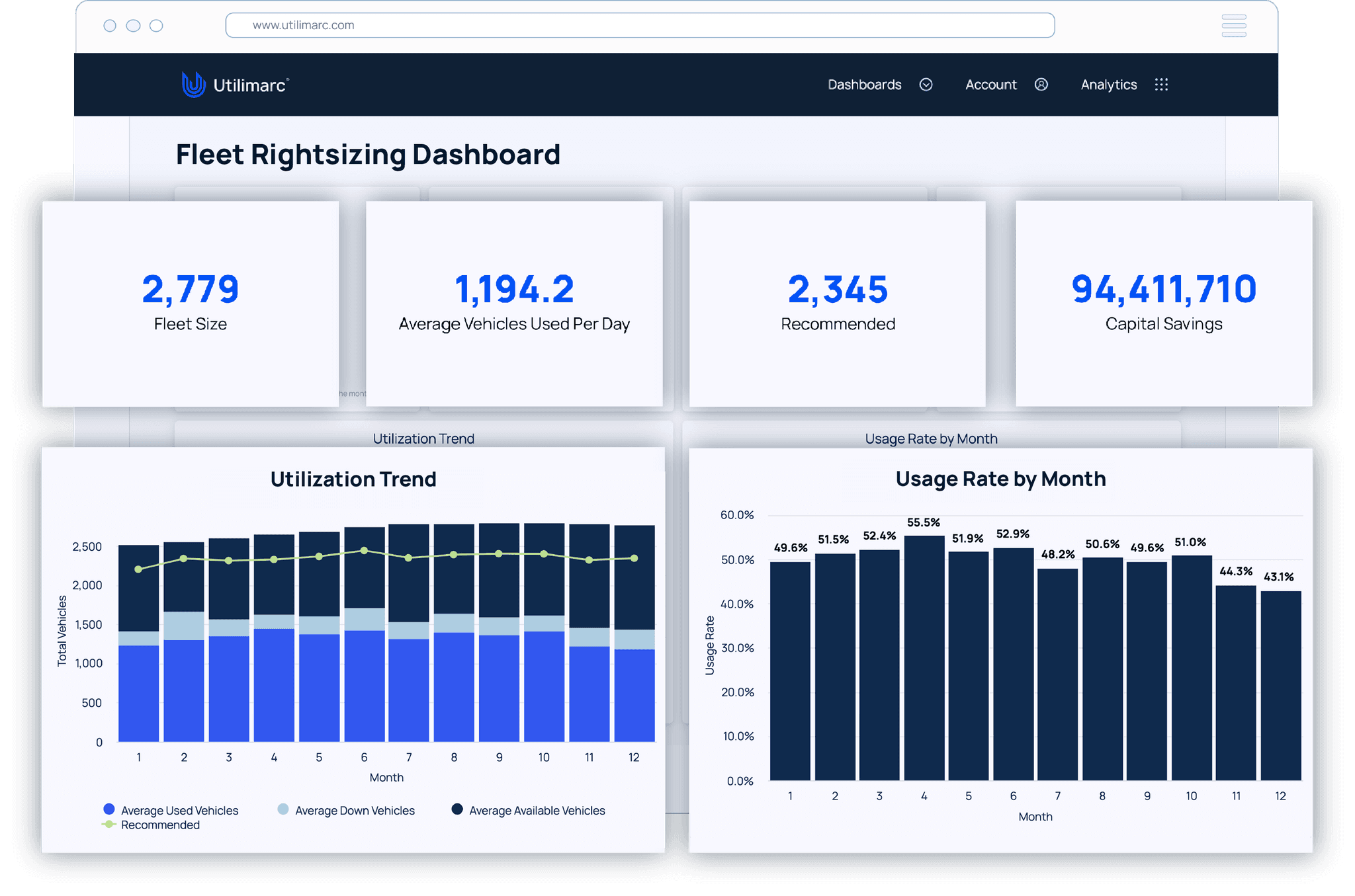Click the 43.1% bar for month 12
The width and height of the screenshot is (1355, 896).
click(1280, 685)
